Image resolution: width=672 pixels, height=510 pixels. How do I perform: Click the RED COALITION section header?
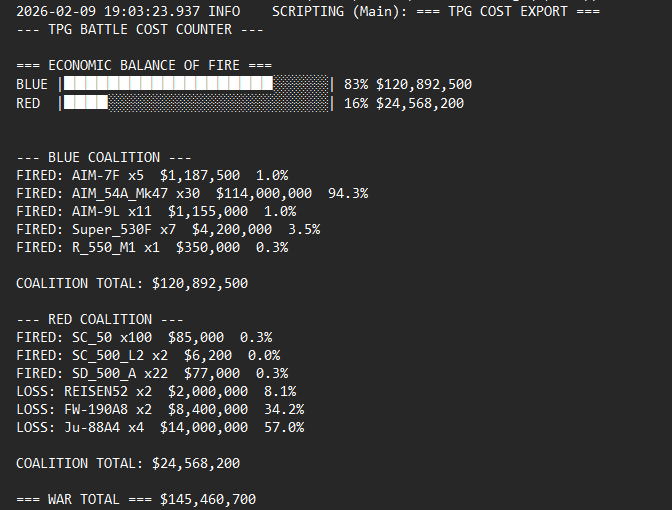[x=99, y=319]
